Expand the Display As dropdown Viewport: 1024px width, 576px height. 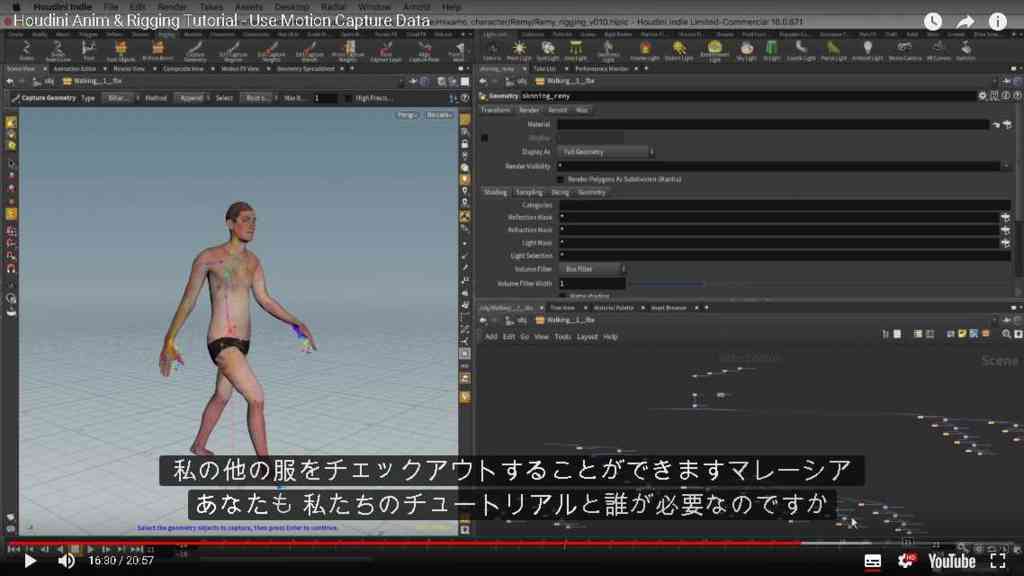607,152
